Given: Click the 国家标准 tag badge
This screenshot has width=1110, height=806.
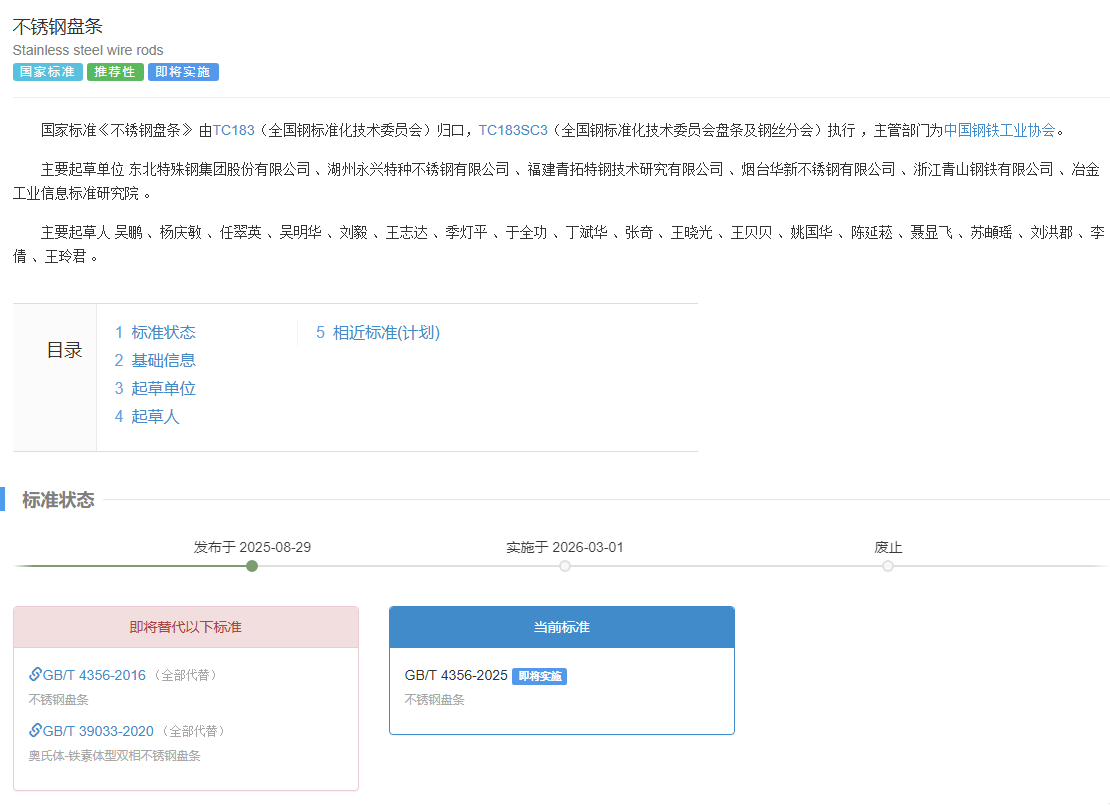Looking at the screenshot, I should pyautogui.click(x=47, y=72).
